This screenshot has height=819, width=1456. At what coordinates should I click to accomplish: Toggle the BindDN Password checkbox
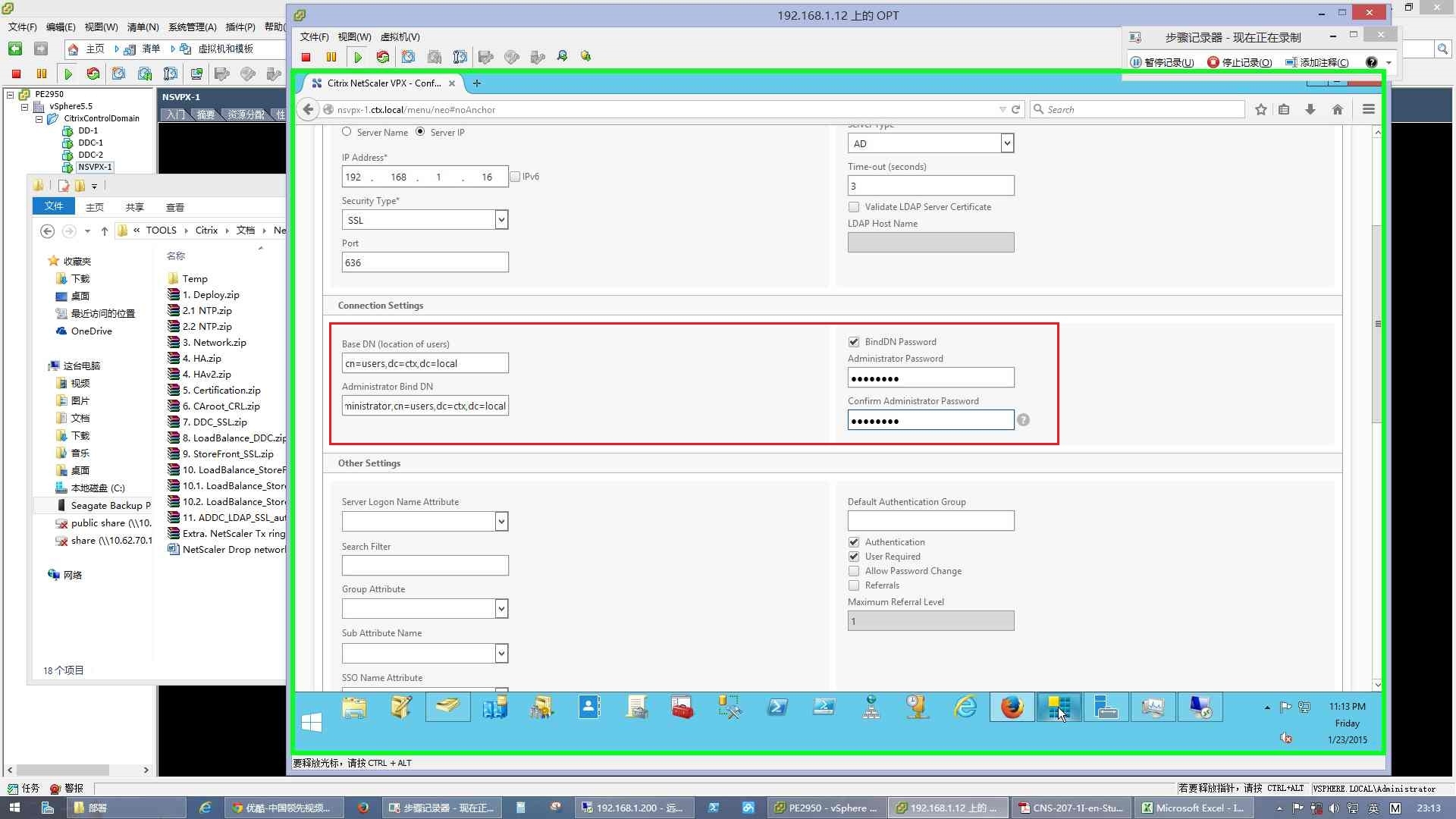pyautogui.click(x=854, y=342)
